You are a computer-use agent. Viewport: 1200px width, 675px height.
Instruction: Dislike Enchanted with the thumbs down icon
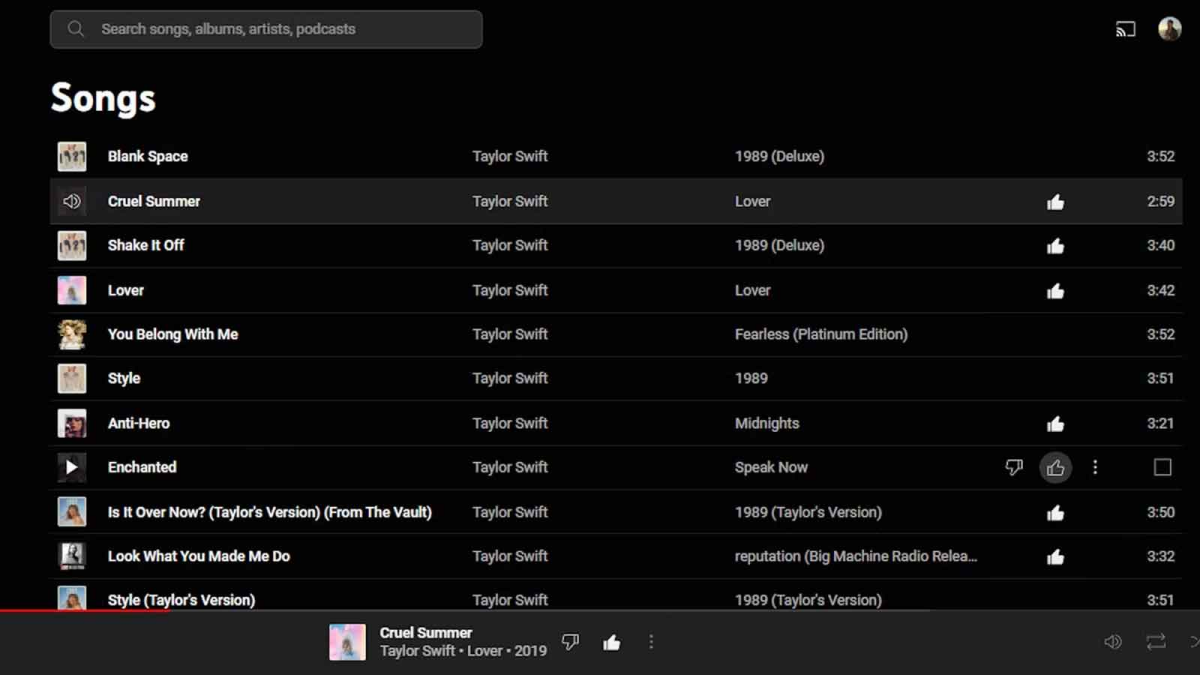click(1014, 467)
